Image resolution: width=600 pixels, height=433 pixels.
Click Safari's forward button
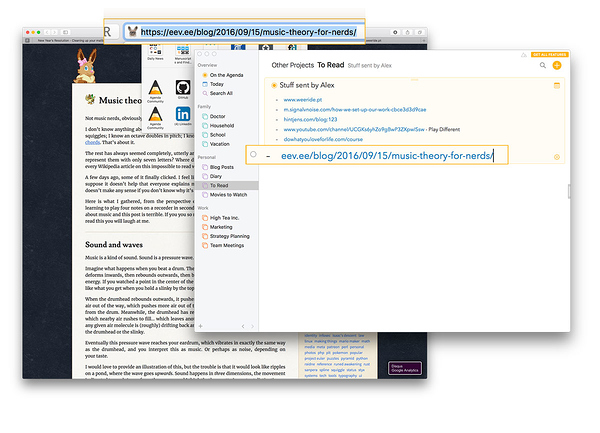click(x=55, y=33)
